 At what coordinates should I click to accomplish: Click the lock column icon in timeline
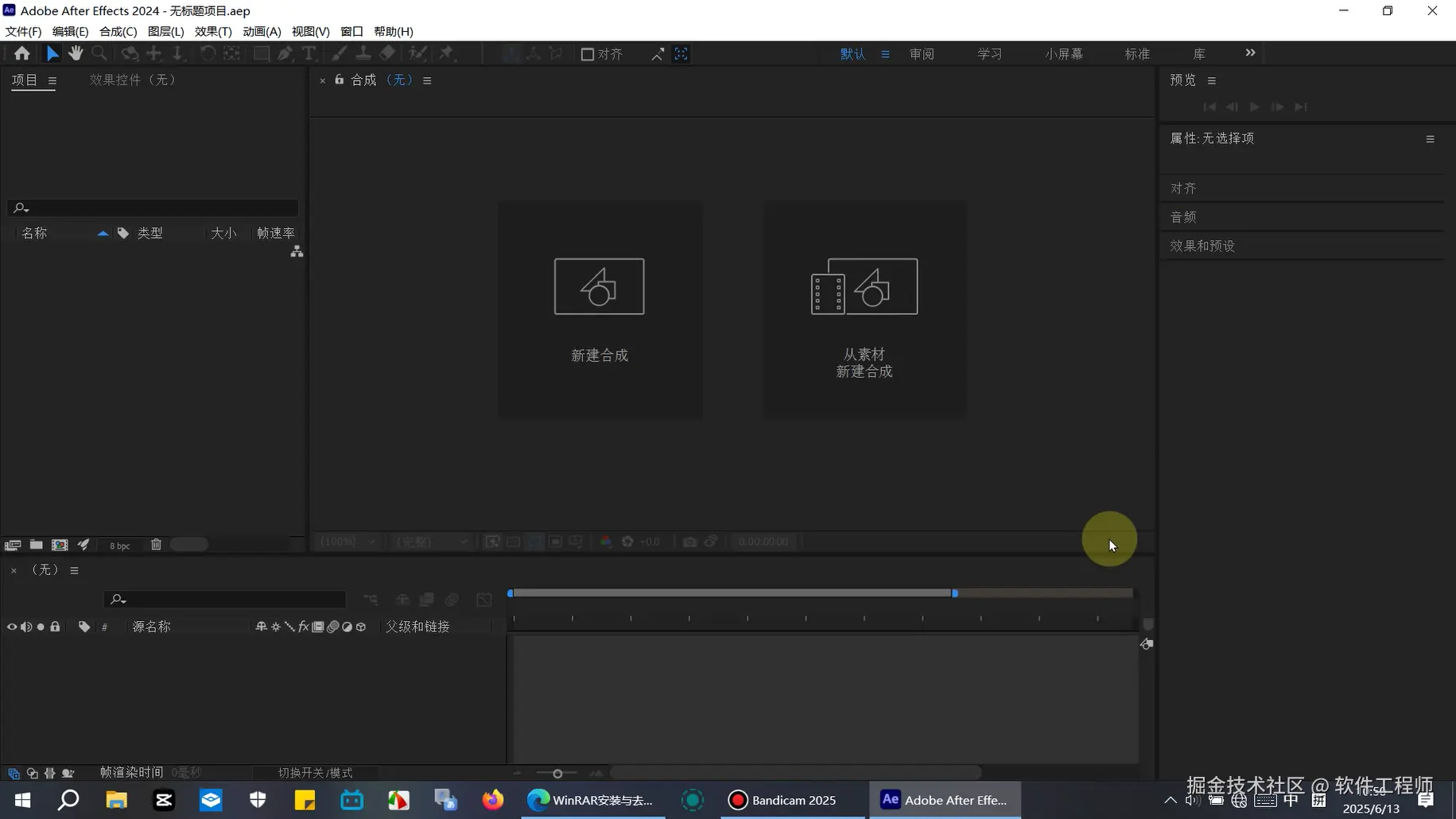[55, 627]
